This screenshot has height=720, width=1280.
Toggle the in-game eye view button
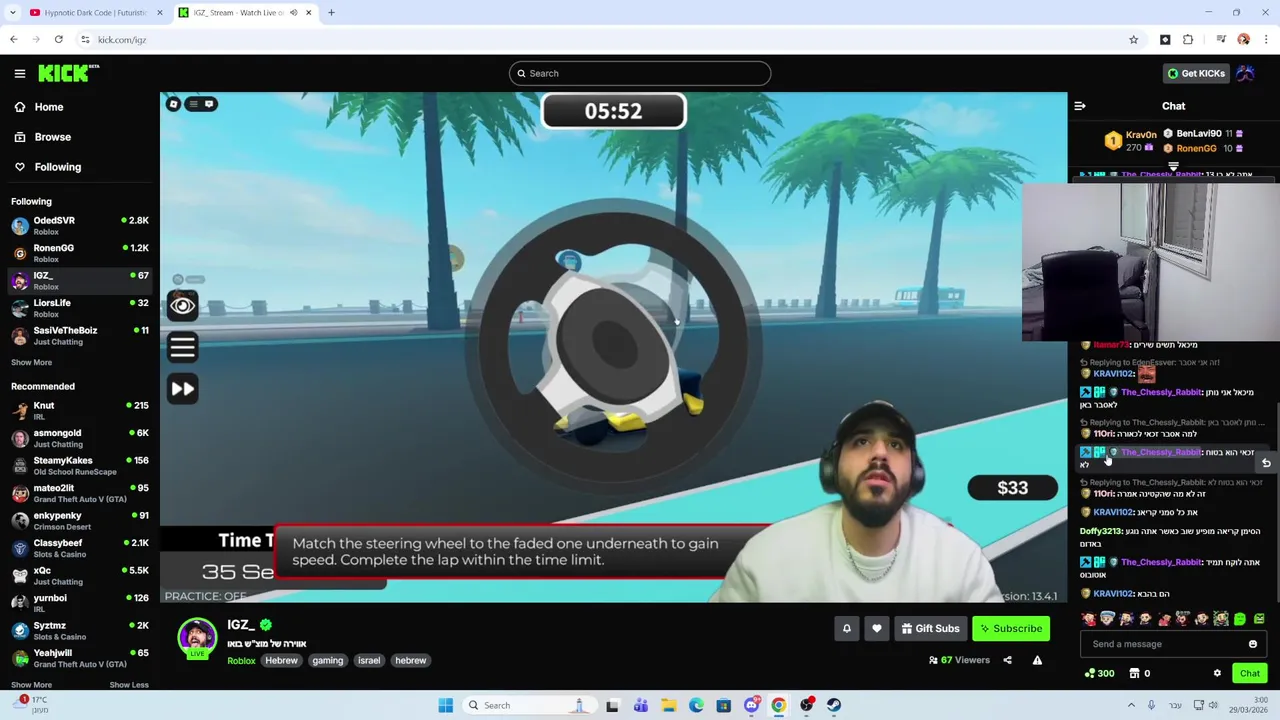[x=182, y=306]
